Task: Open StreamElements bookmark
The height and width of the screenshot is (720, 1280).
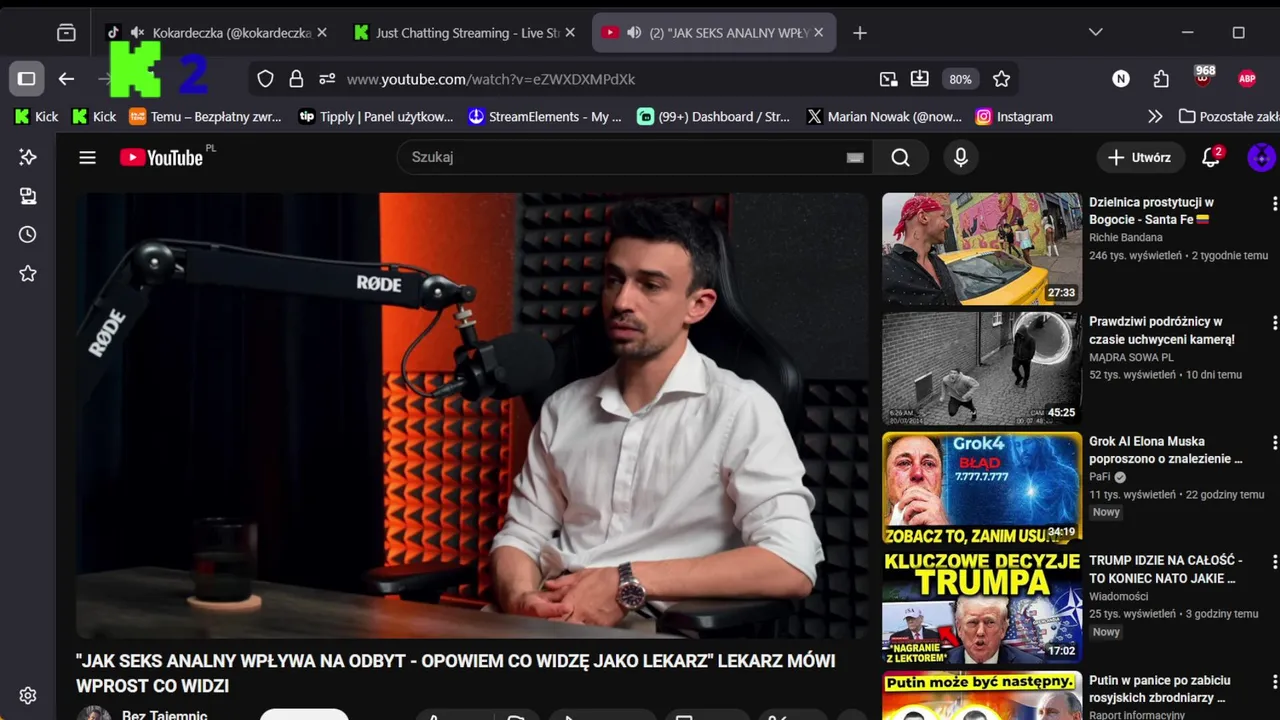Action: (546, 117)
